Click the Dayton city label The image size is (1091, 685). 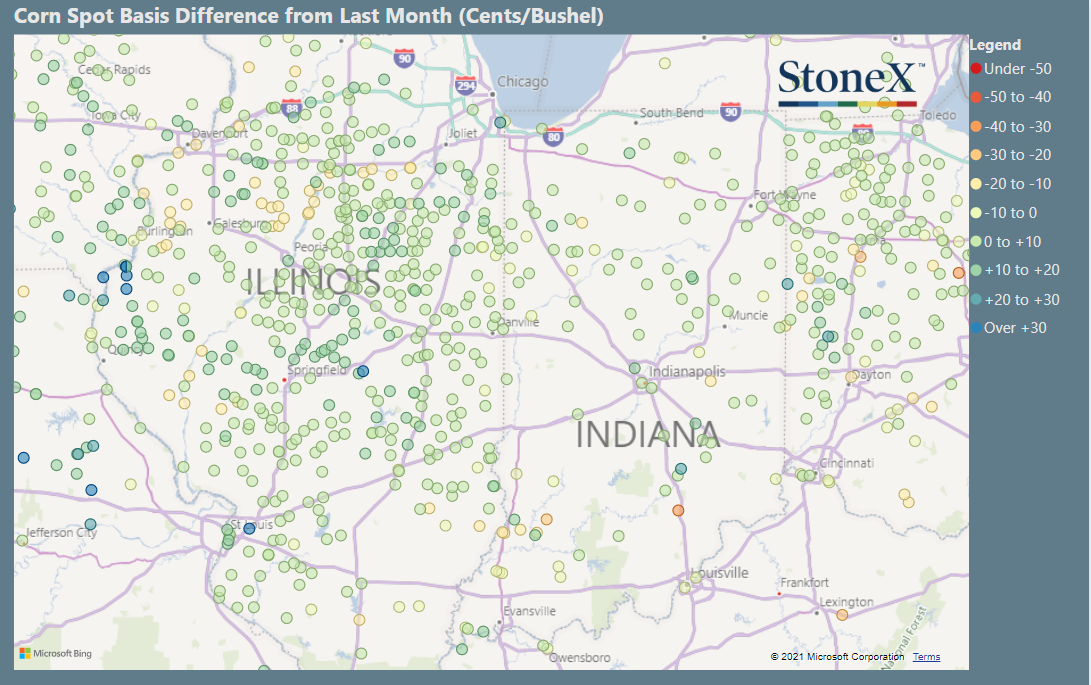[x=872, y=375]
